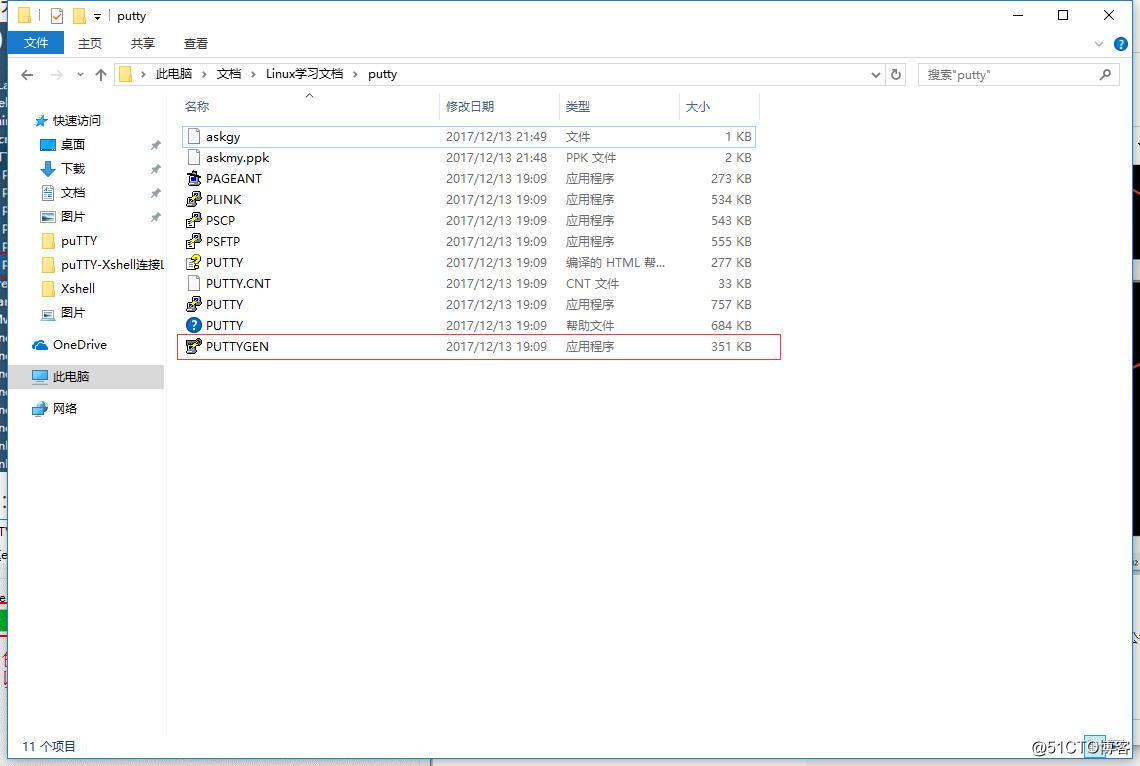The height and width of the screenshot is (766, 1140).
Task: Select the askmy.ppk file icon
Action: [193, 158]
